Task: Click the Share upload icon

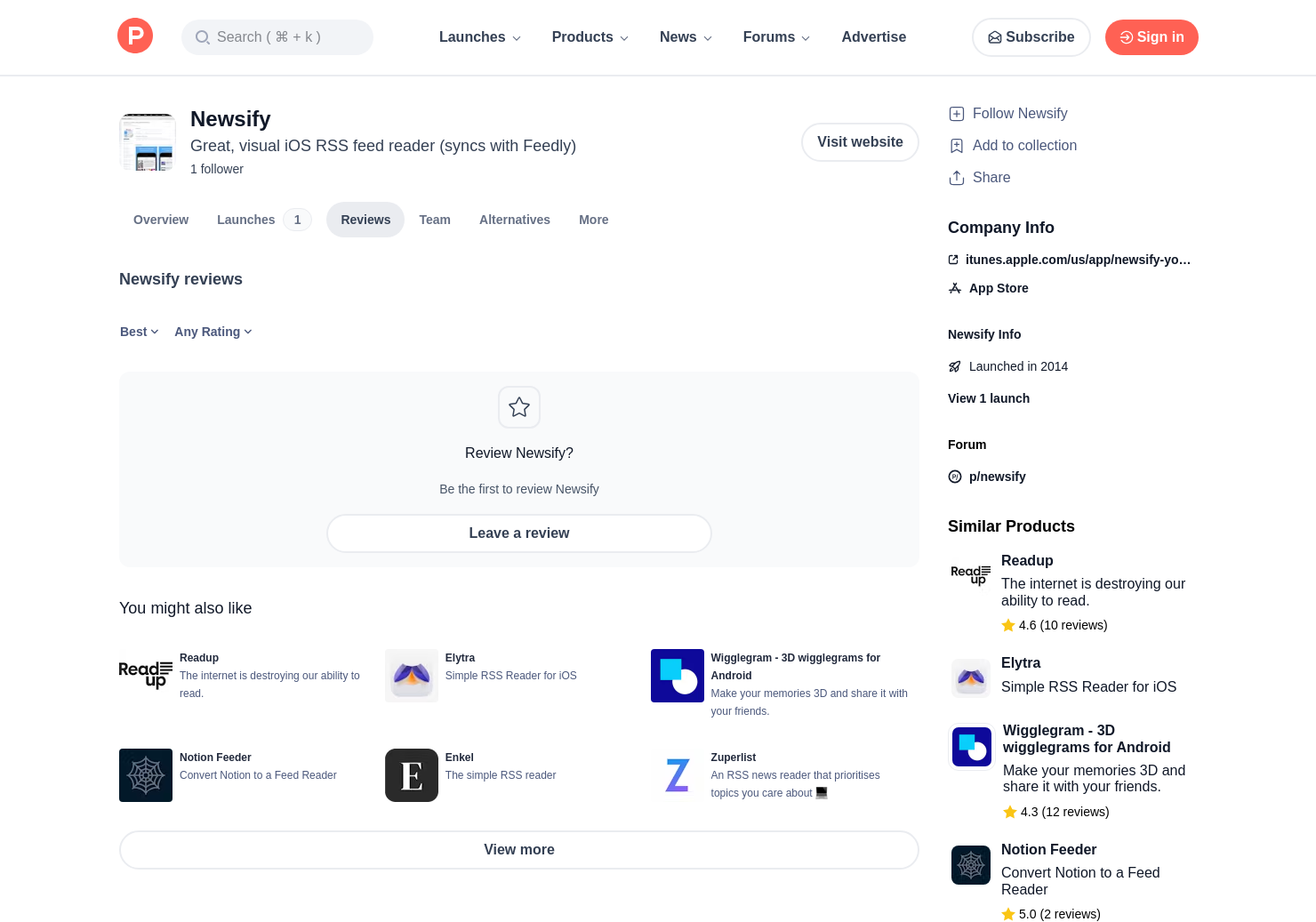Action: 957,178
